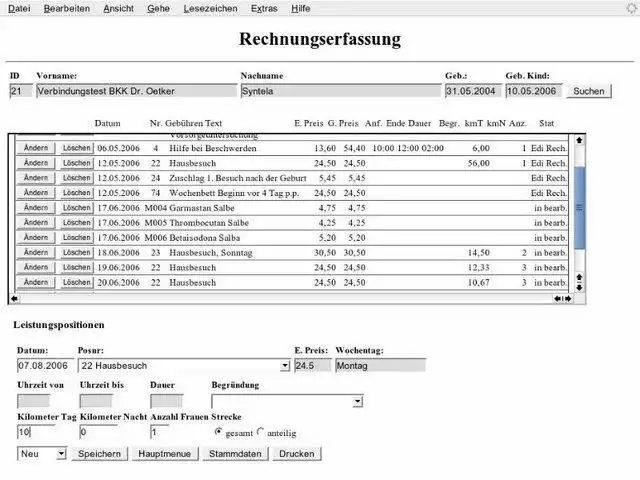640x480 pixels.
Task: Click the Wochentag field showing Montag
Action: click(x=380, y=365)
